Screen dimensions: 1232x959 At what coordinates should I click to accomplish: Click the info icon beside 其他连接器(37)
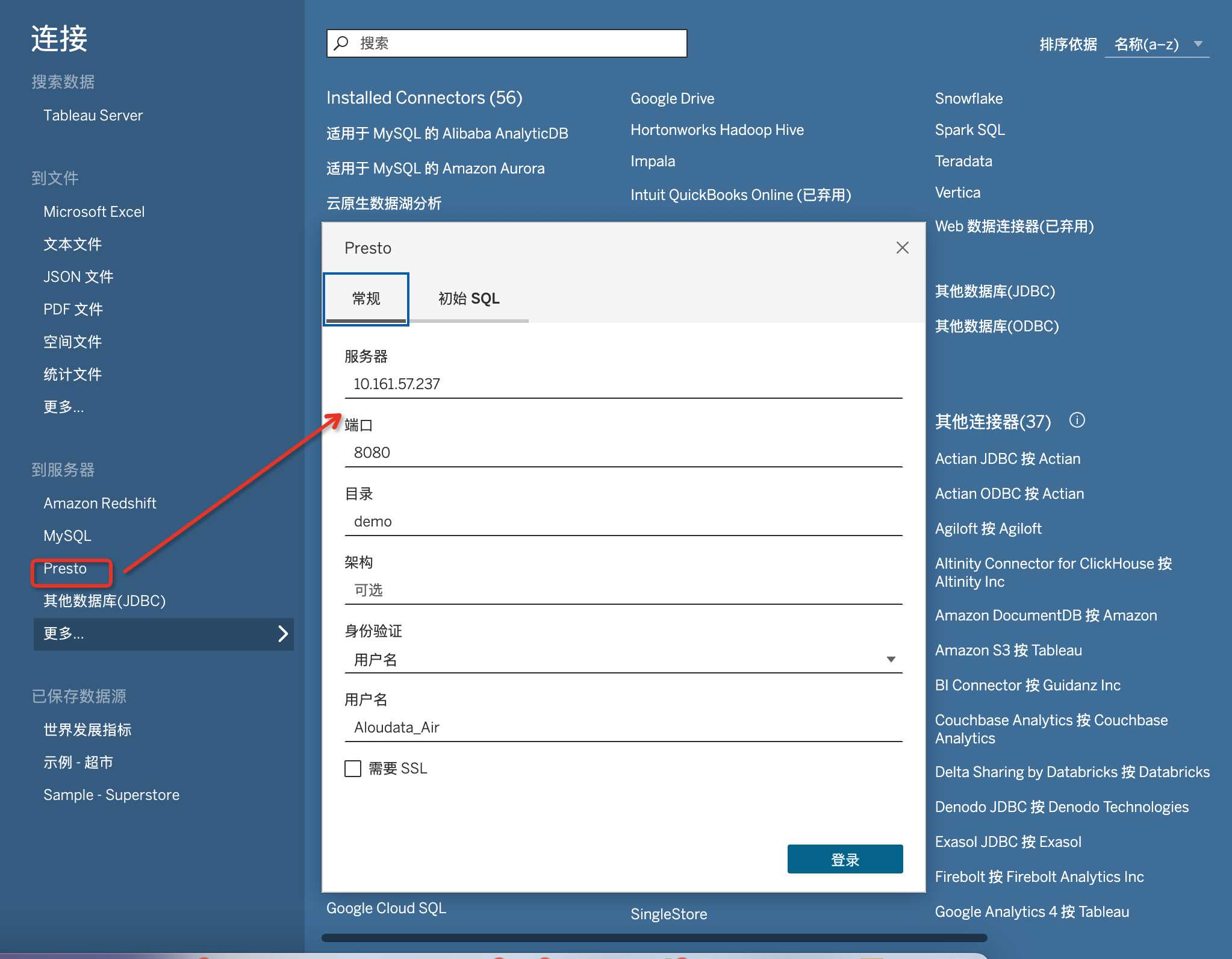[x=1077, y=420]
